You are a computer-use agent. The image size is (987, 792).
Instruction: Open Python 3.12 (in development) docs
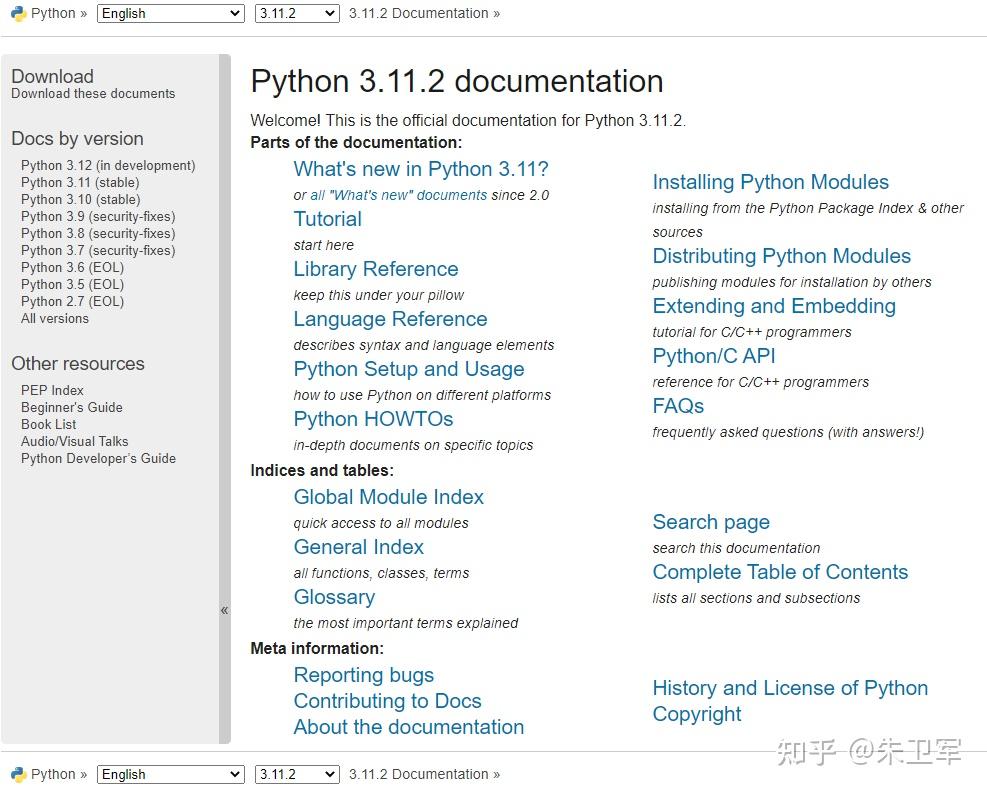click(108, 165)
